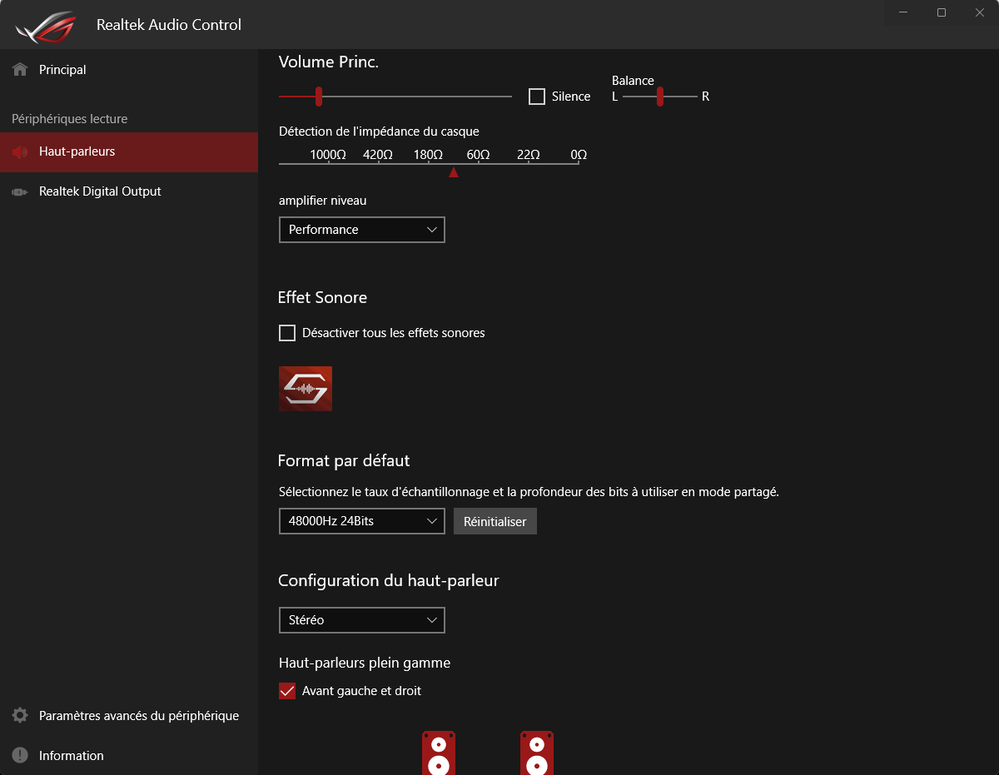Screen dimensions: 999x775
Task: Click the Haut-parleurs plein gamme label
Action: [364, 663]
